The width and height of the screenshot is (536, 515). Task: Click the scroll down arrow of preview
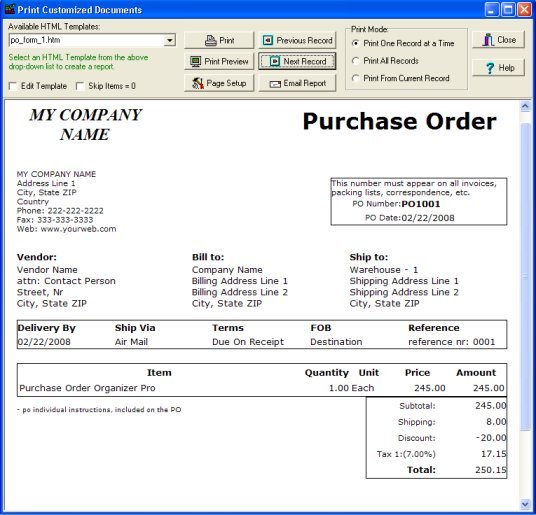click(x=525, y=504)
